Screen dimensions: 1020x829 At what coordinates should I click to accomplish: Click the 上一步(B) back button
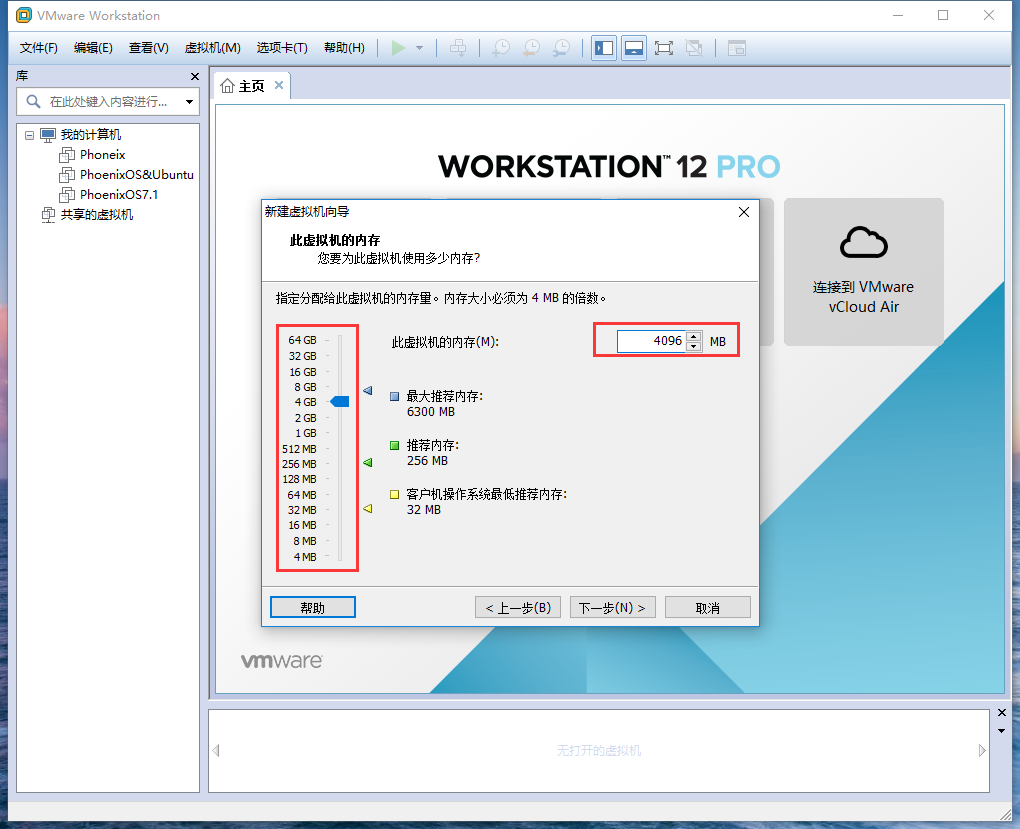click(518, 607)
